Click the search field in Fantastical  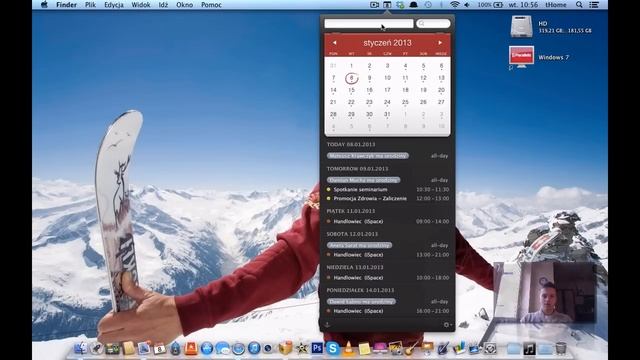tap(433, 24)
